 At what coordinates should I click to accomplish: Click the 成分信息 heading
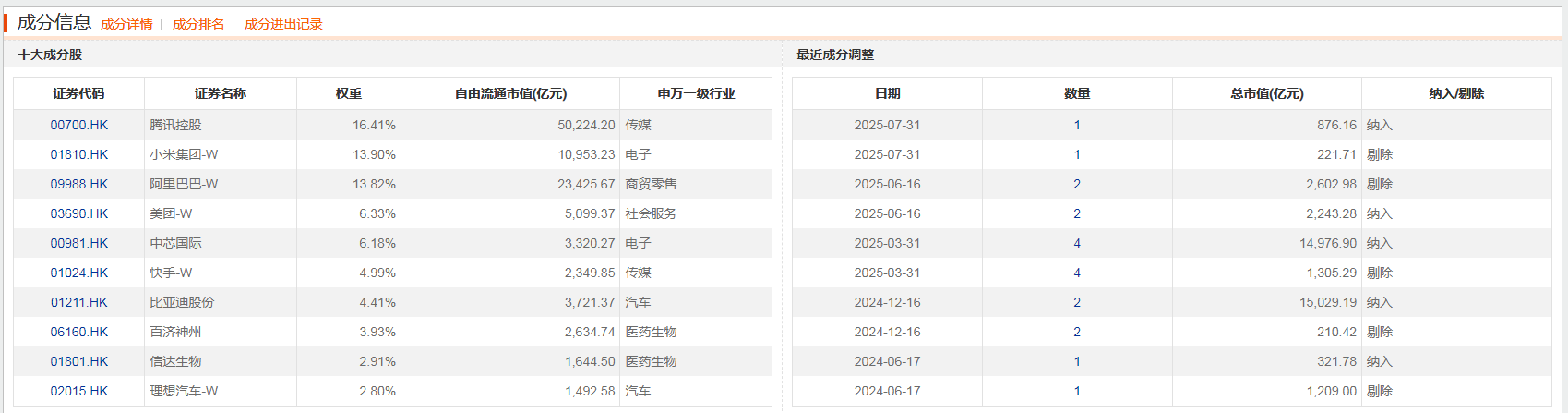54,22
